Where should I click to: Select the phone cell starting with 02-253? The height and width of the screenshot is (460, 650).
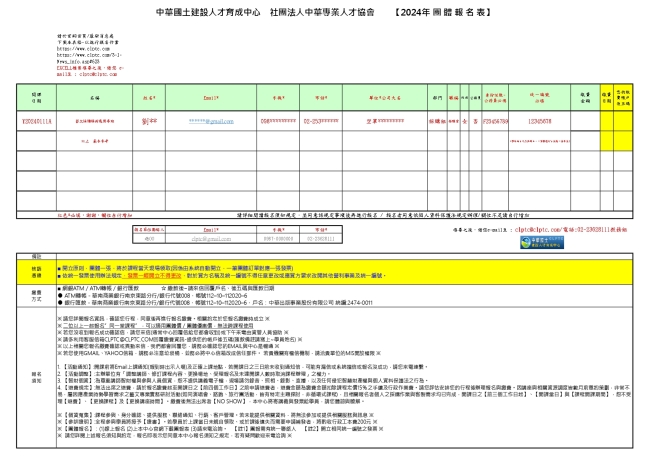point(321,121)
